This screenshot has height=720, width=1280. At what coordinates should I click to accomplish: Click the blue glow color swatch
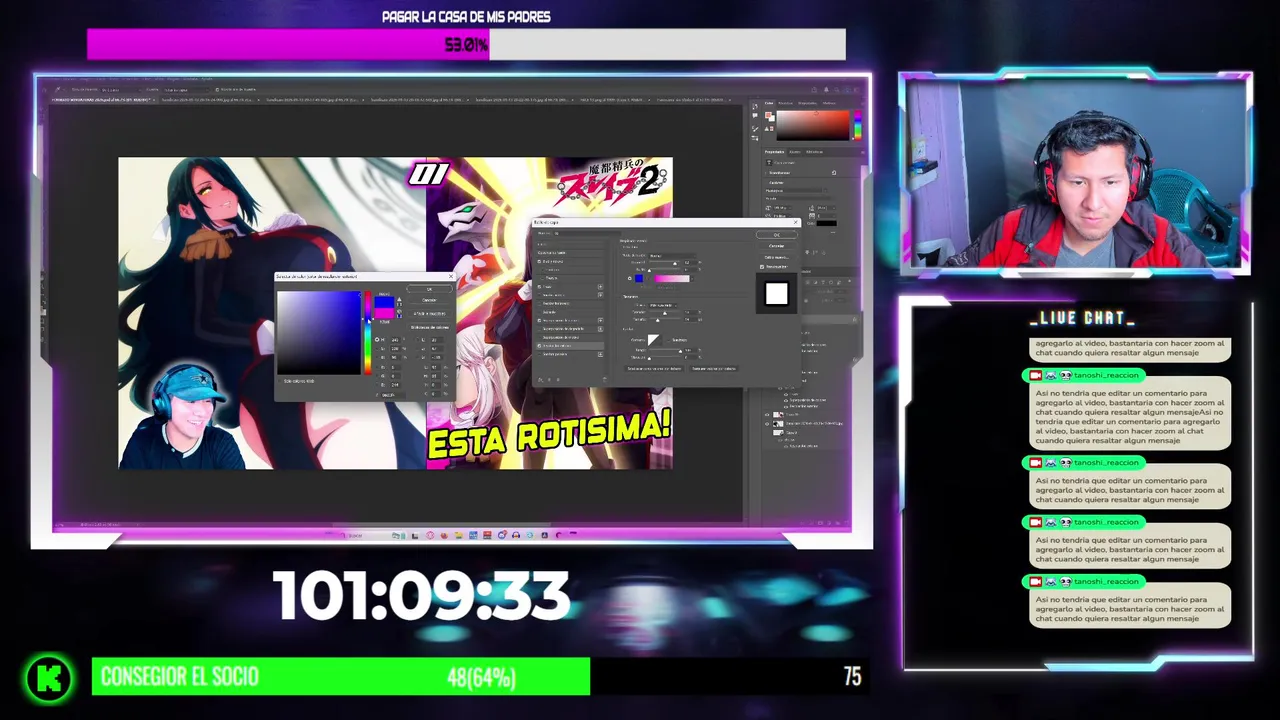pos(639,278)
